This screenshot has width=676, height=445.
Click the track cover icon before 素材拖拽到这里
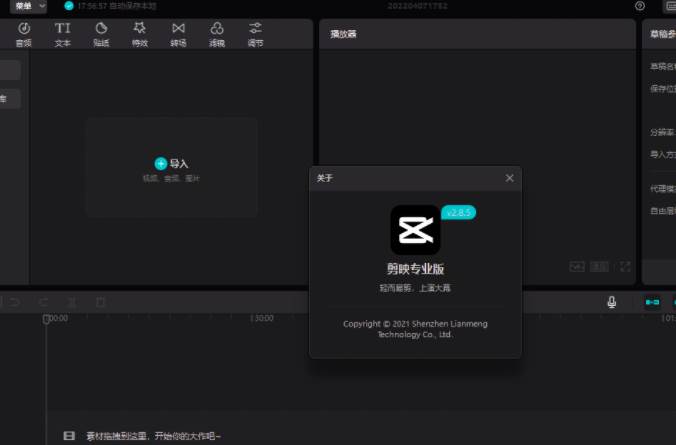pos(69,436)
